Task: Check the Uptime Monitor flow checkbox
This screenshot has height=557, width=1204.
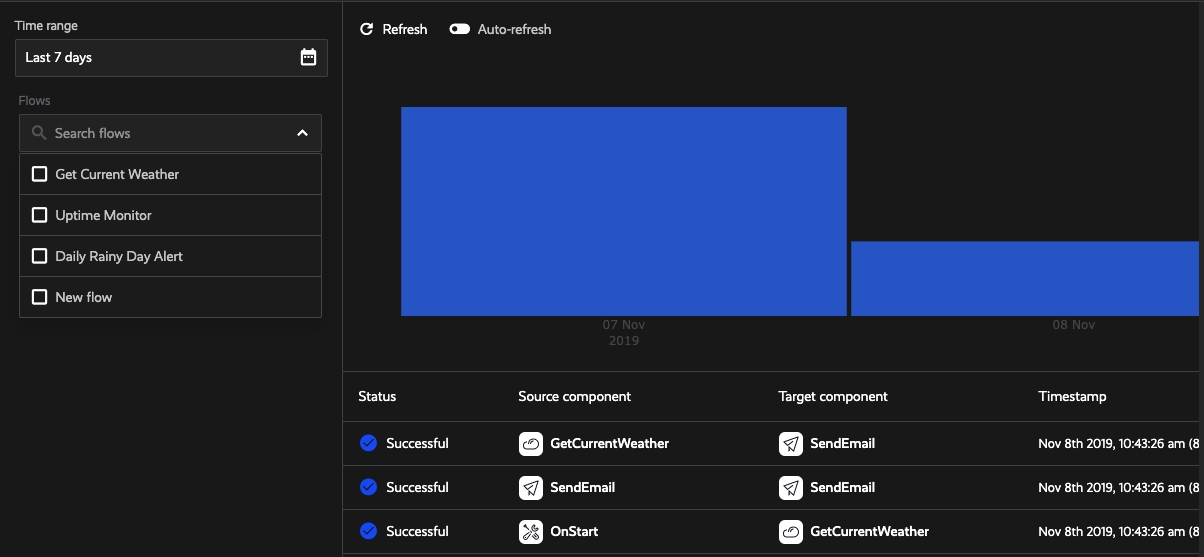Action: (40, 215)
